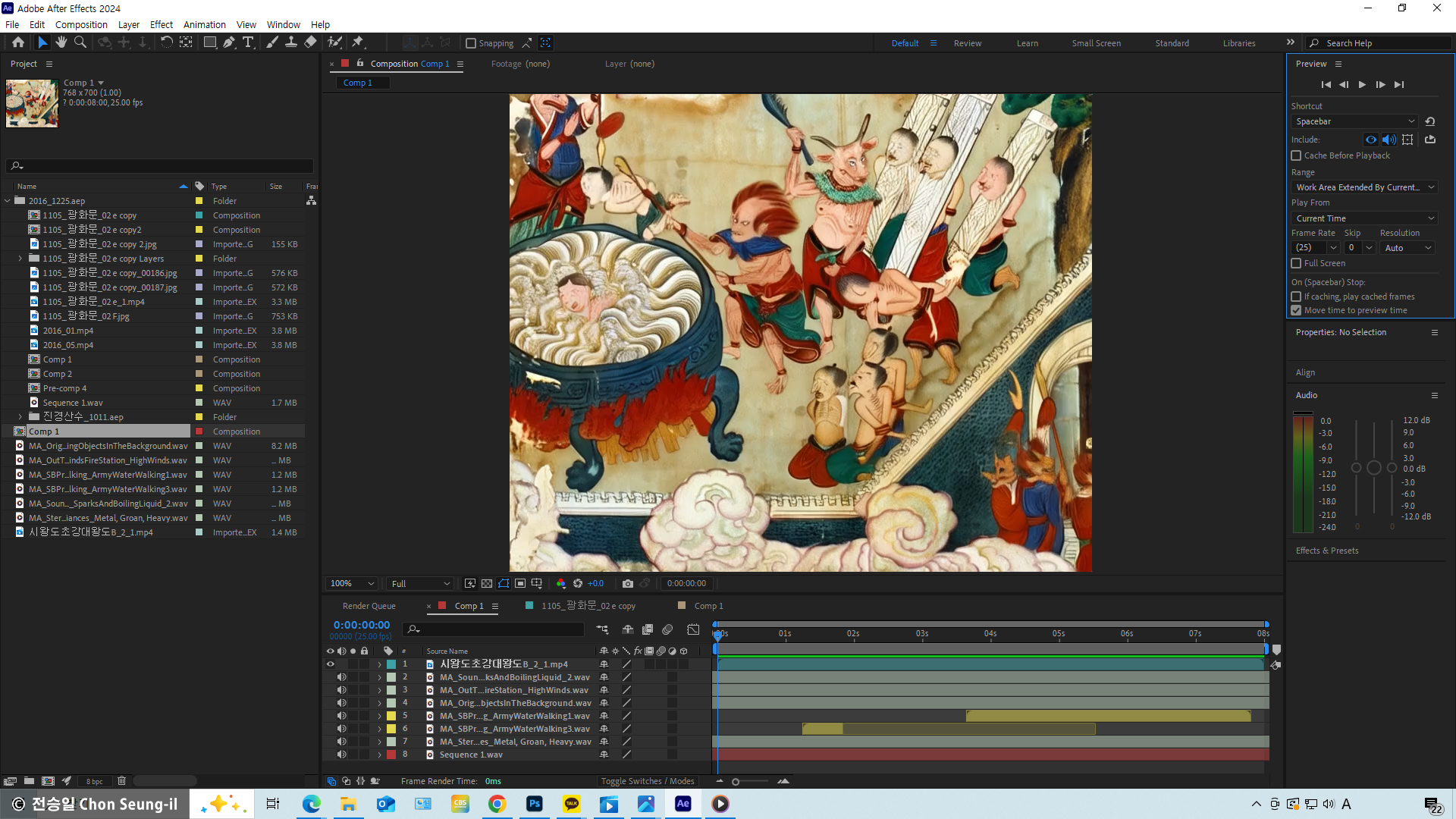Expand the 1105 copy Layers folder
The image size is (1456, 819).
[x=20, y=259]
